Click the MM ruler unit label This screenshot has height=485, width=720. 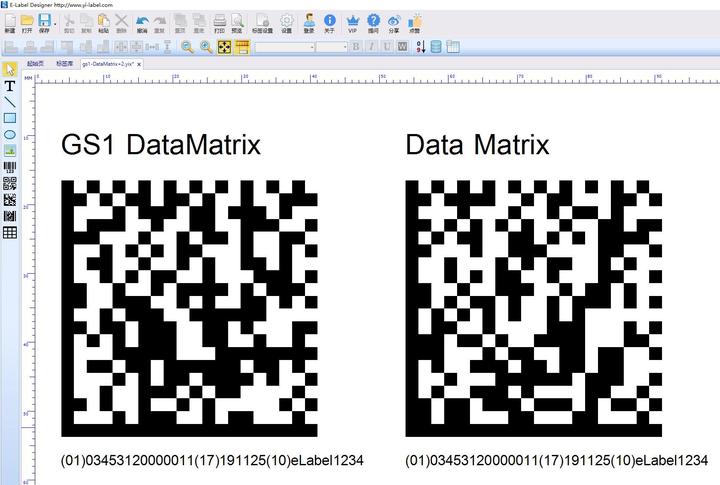coord(28,78)
